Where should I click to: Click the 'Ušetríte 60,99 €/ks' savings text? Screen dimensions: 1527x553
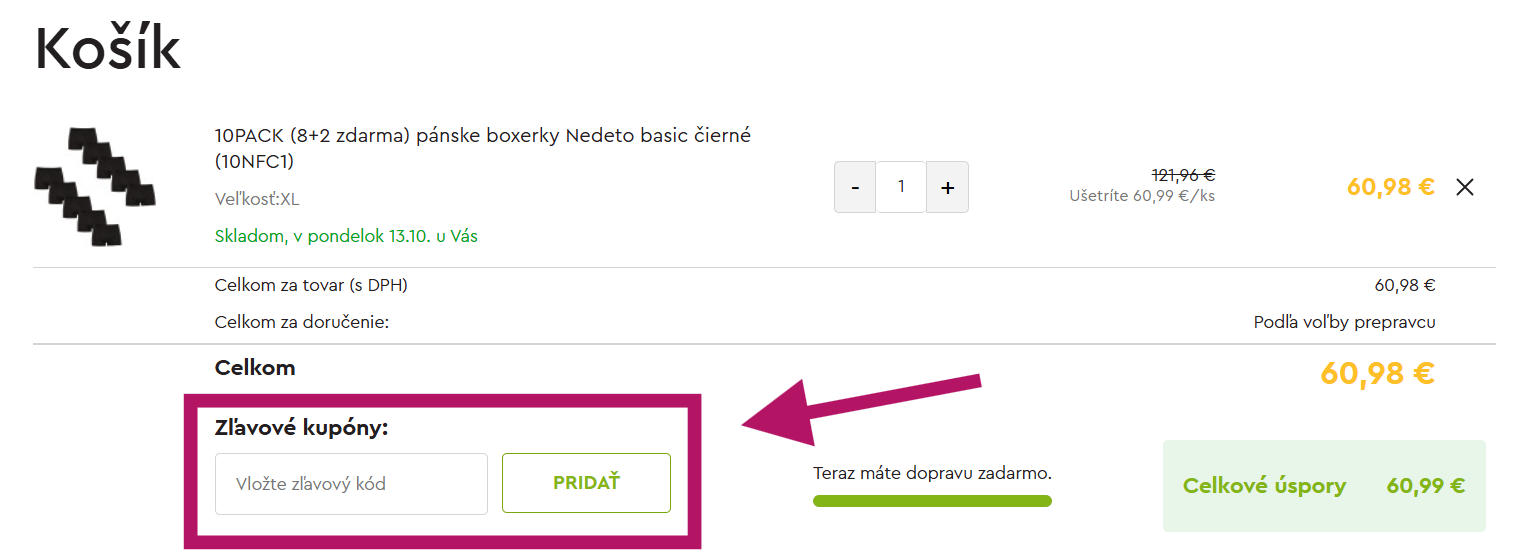pos(1141,196)
